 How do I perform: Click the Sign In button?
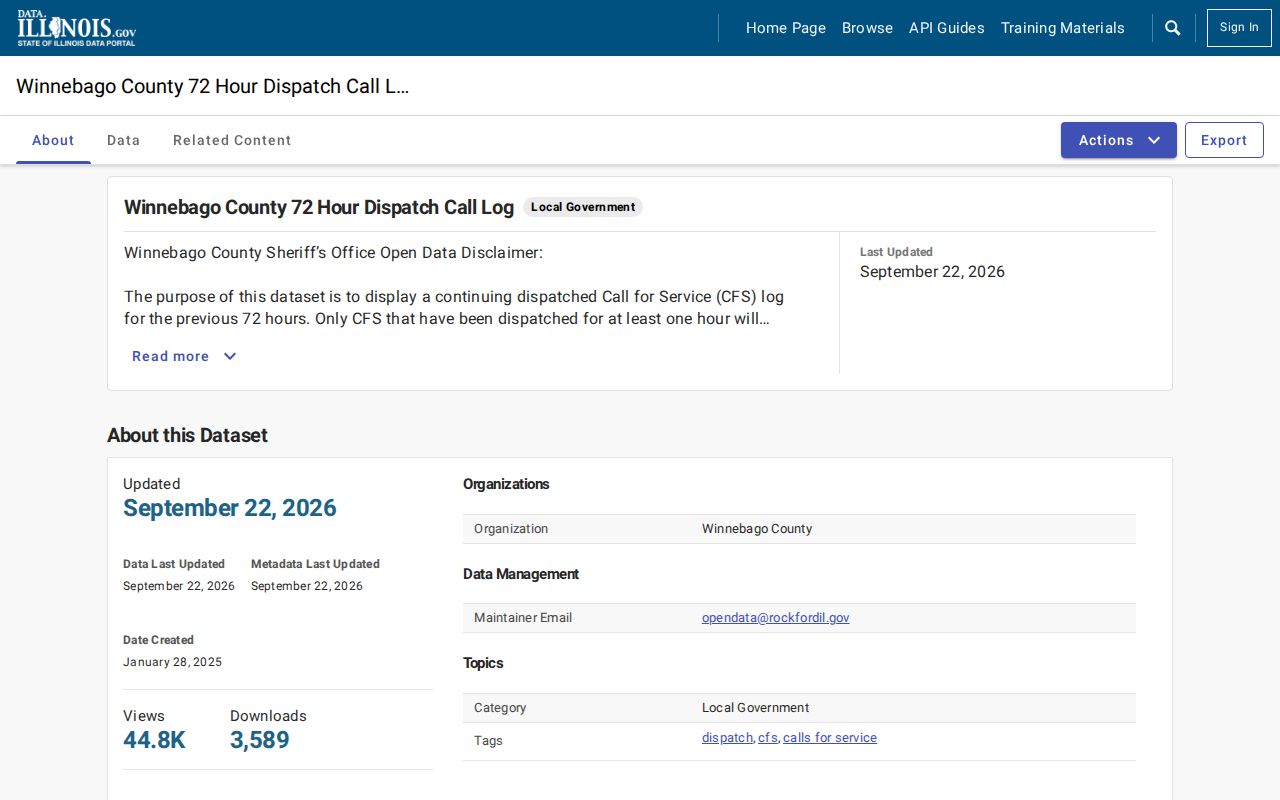click(x=1239, y=28)
